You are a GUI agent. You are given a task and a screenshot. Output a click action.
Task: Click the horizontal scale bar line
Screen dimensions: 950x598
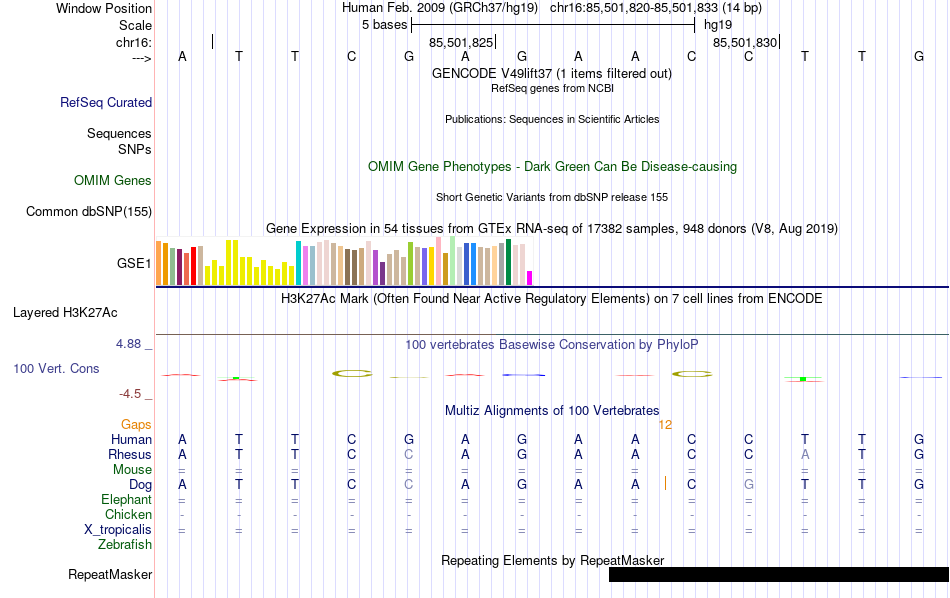pos(553,25)
